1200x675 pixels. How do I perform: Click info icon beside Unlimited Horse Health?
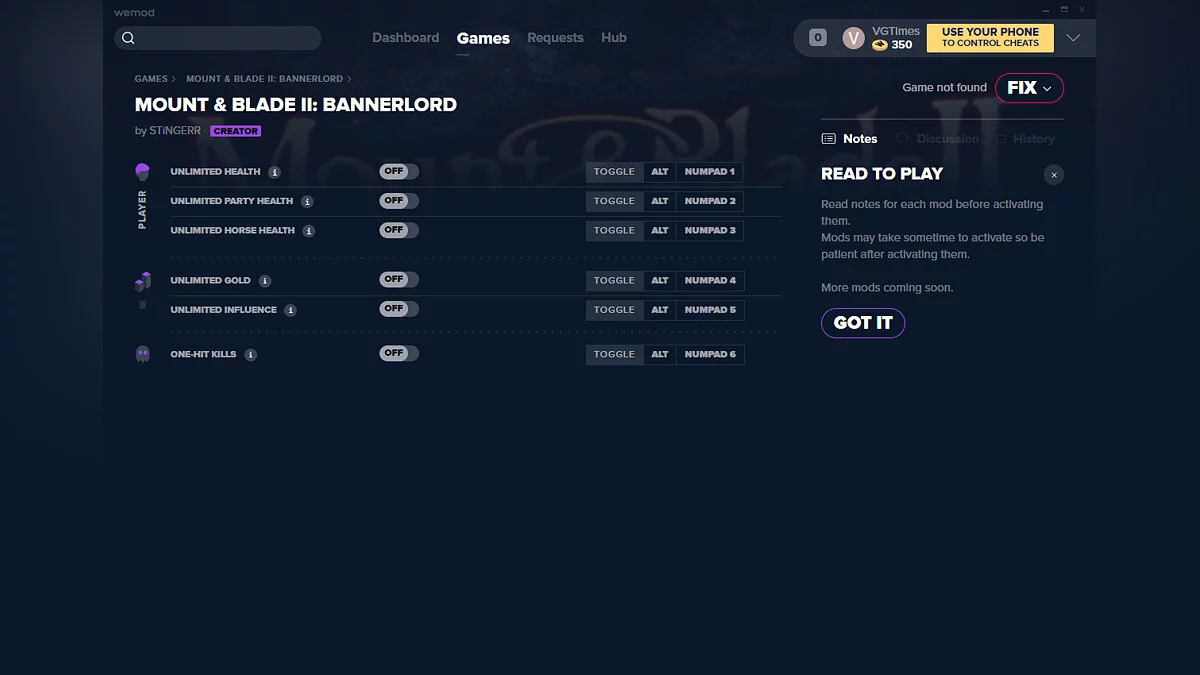309,231
